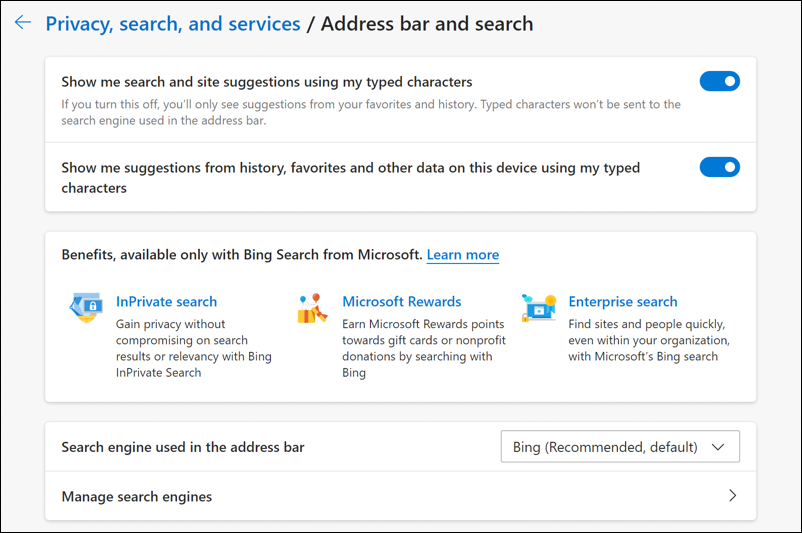This screenshot has height=533, width=802.
Task: Open Privacy, search, and services breadcrumb
Action: pyautogui.click(x=173, y=24)
